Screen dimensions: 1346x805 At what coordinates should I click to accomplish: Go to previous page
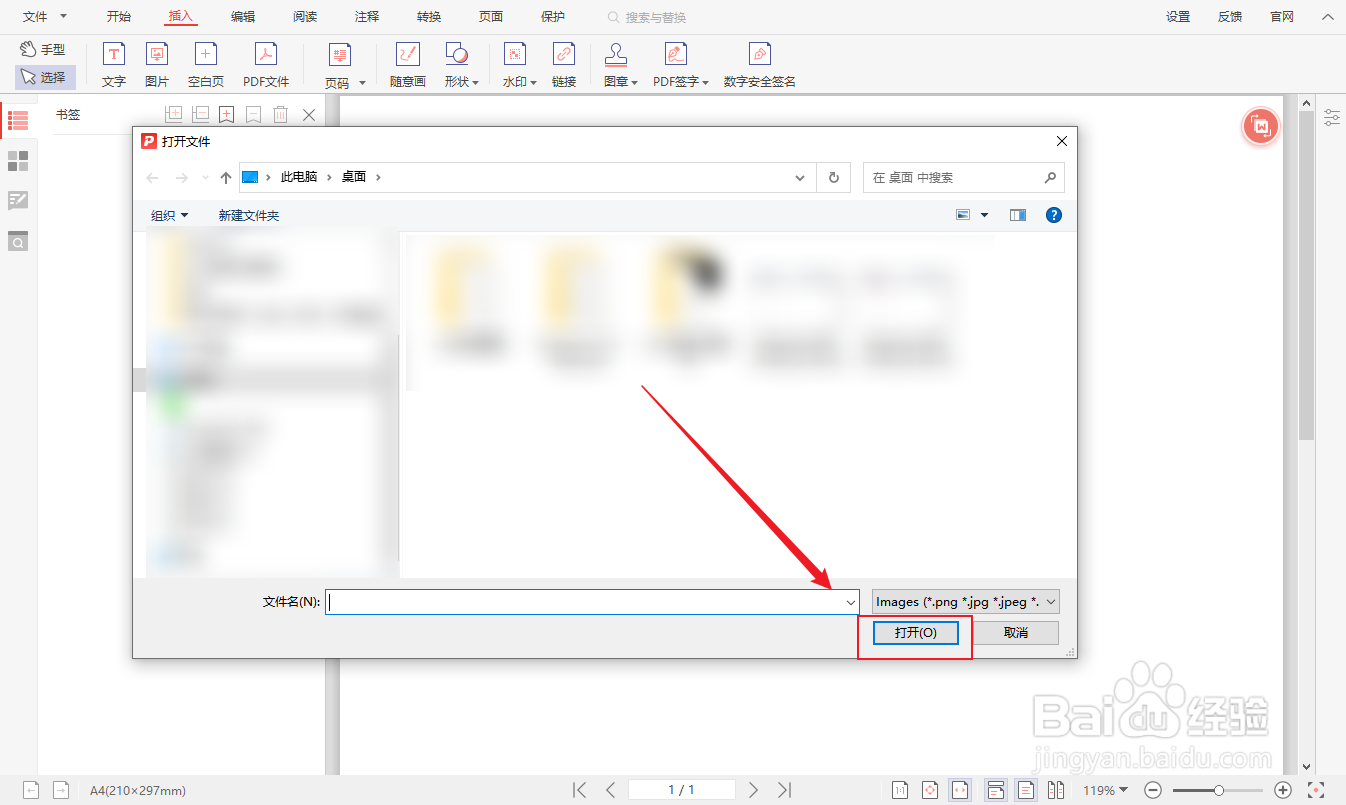(x=611, y=790)
